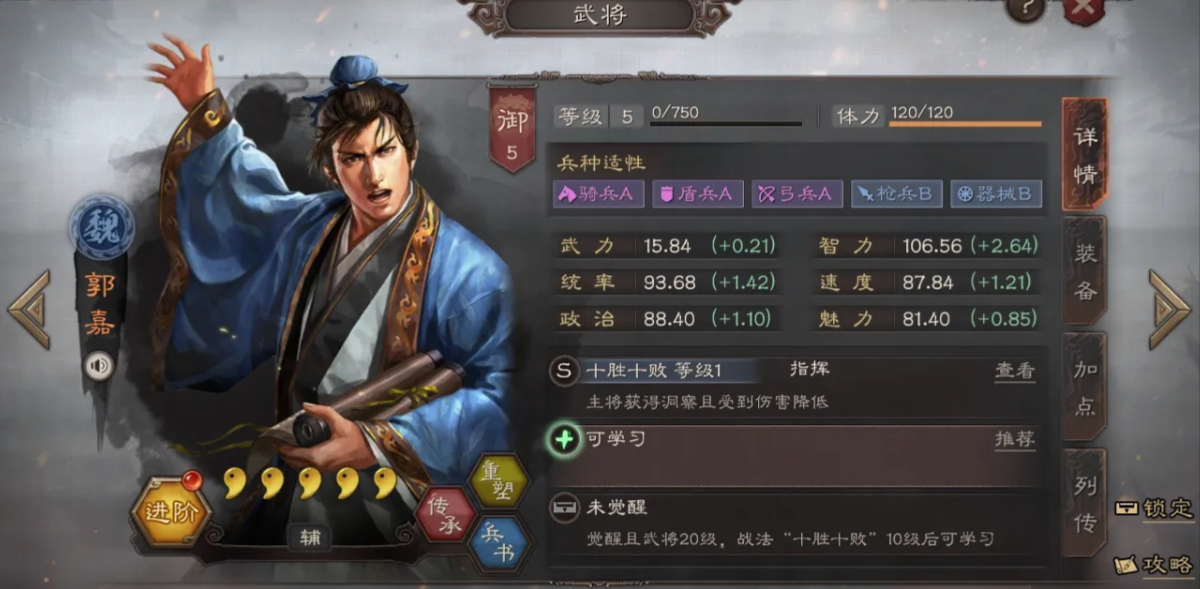The height and width of the screenshot is (589, 1200).
Task: Open the 兵书 war book hexagon icon
Action: pos(497,545)
